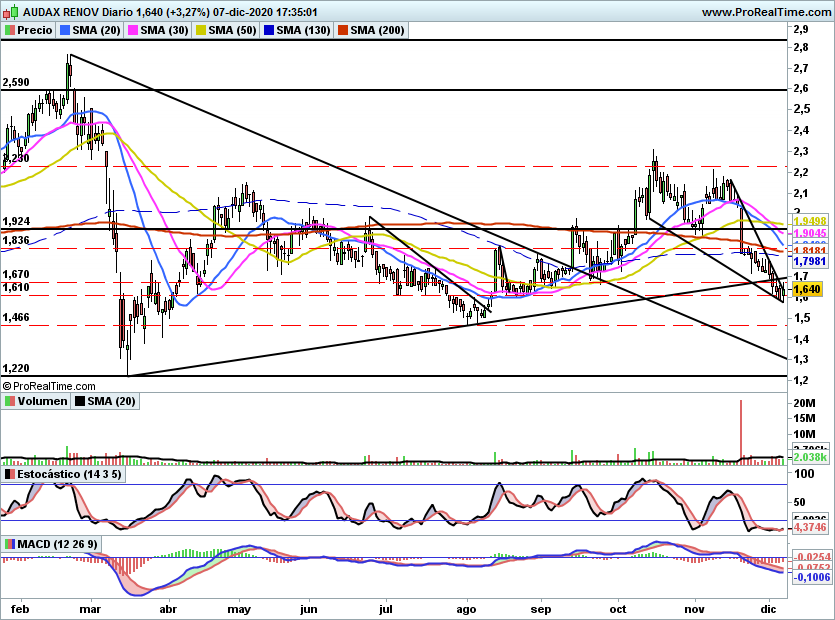Click the 1,466 support level label
Screen dimensions: 835x620
(x=16, y=317)
